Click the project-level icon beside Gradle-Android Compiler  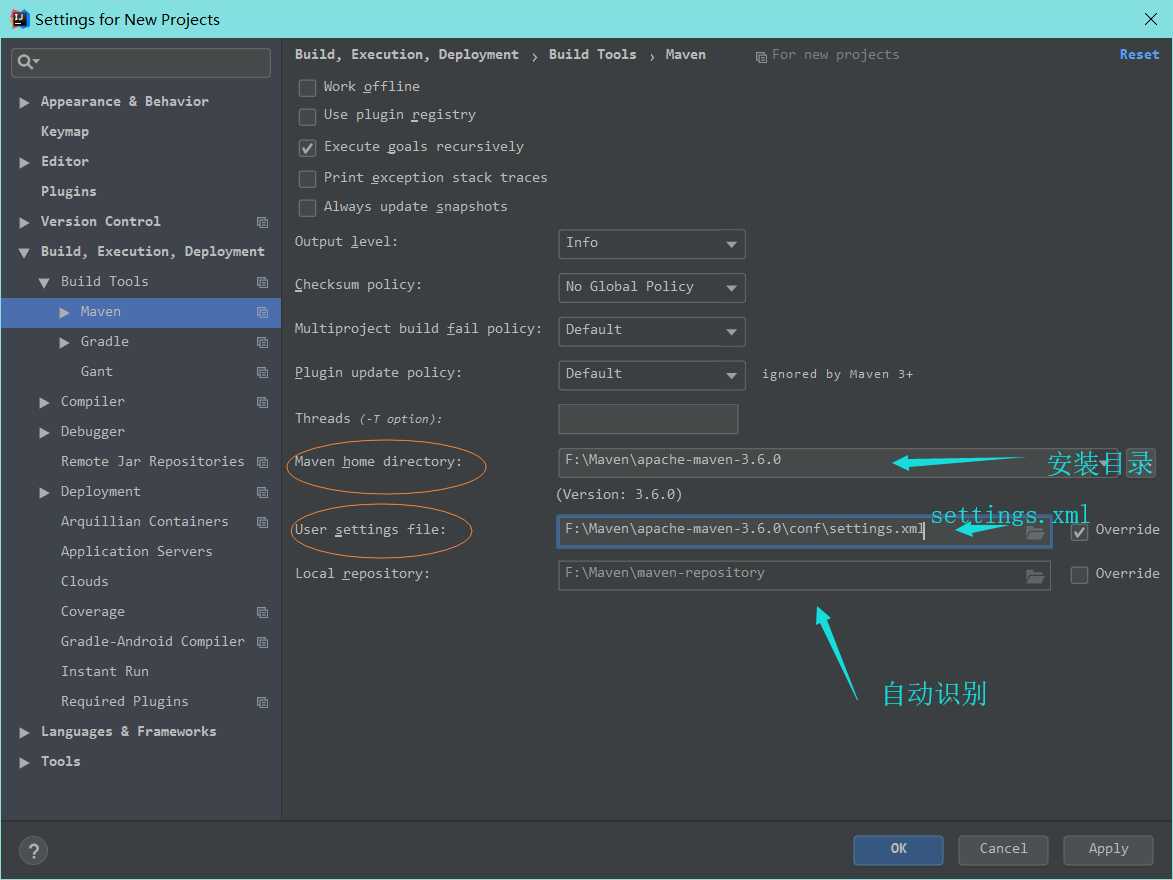click(263, 642)
